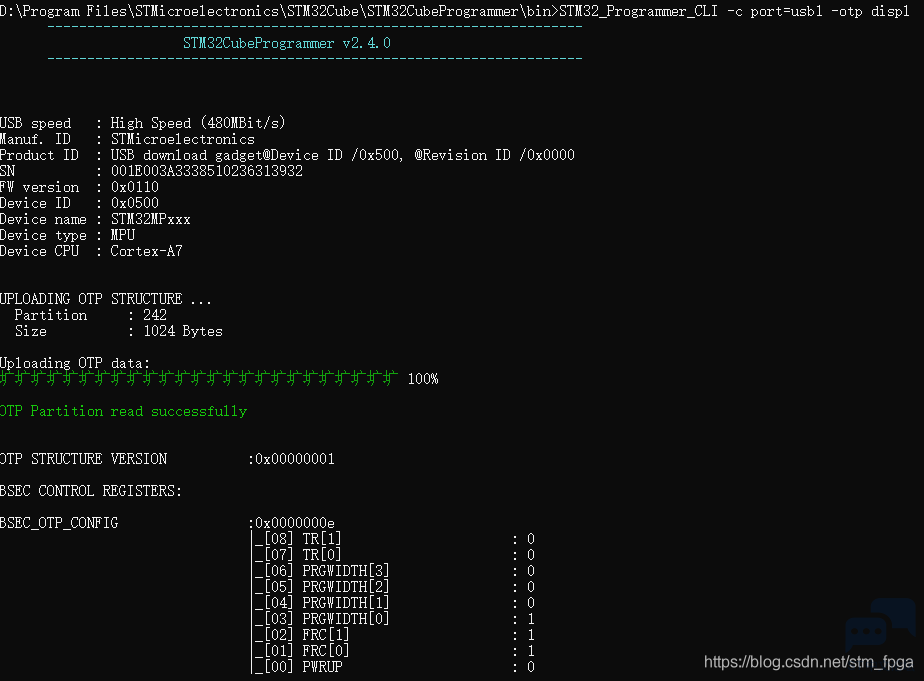Click the Uploading OTP data label
Image resolution: width=924 pixels, height=681 pixels.
75,363
